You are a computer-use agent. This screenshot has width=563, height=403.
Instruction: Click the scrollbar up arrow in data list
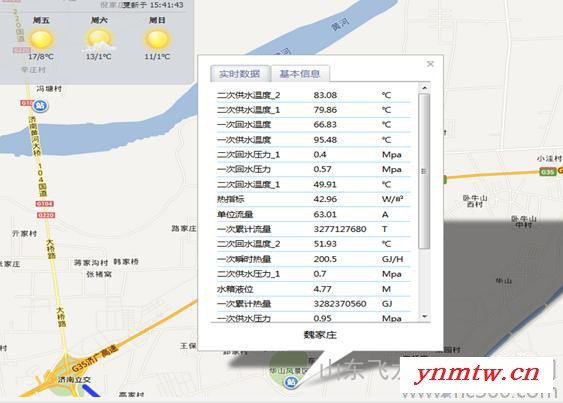424,88
